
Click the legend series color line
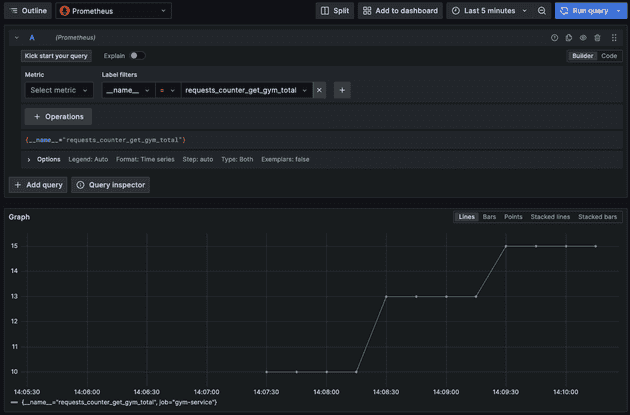pyautogui.click(x=13, y=402)
